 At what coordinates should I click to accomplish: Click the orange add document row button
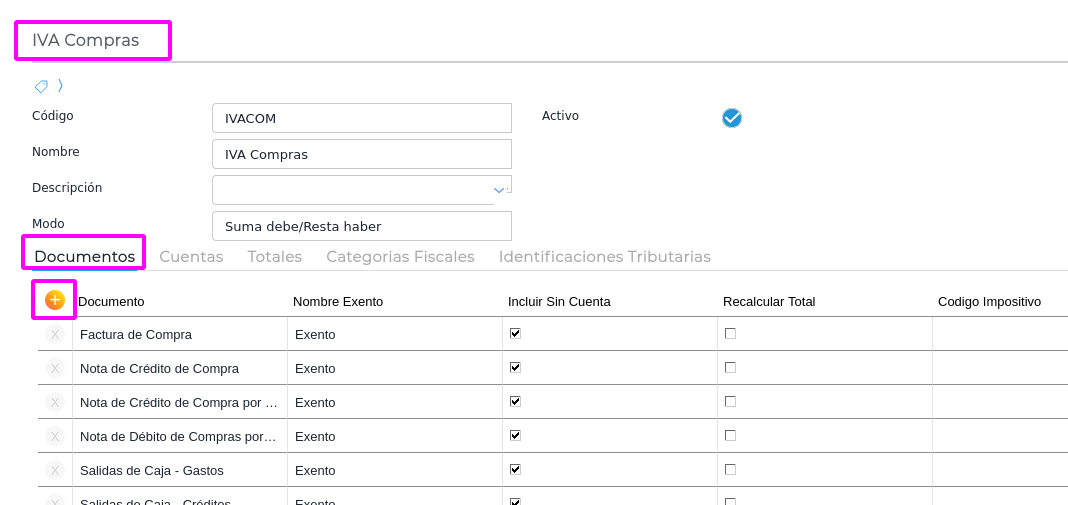[x=55, y=300]
